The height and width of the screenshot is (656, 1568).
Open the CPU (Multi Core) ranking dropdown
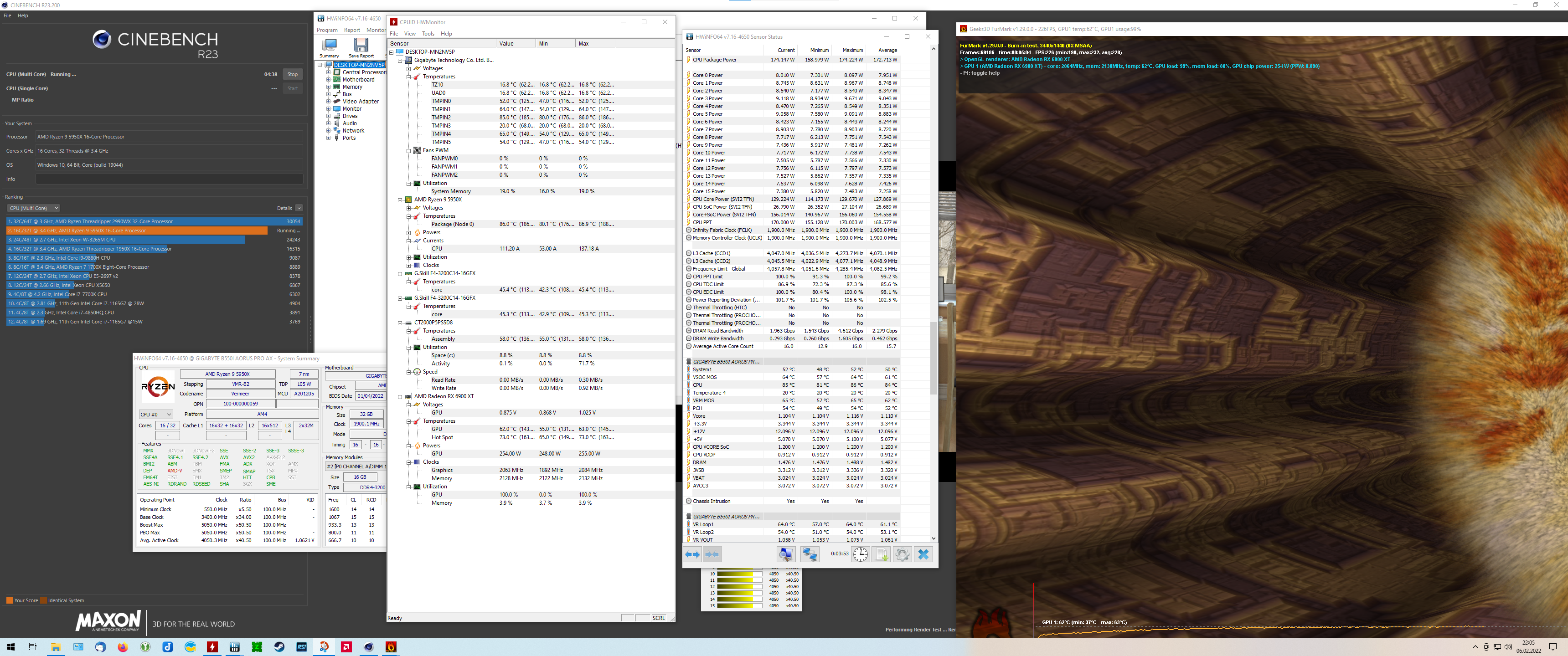33,208
